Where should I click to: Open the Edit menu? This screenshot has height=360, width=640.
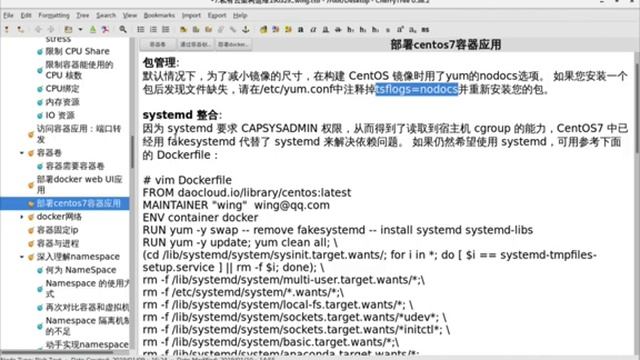(26, 16)
